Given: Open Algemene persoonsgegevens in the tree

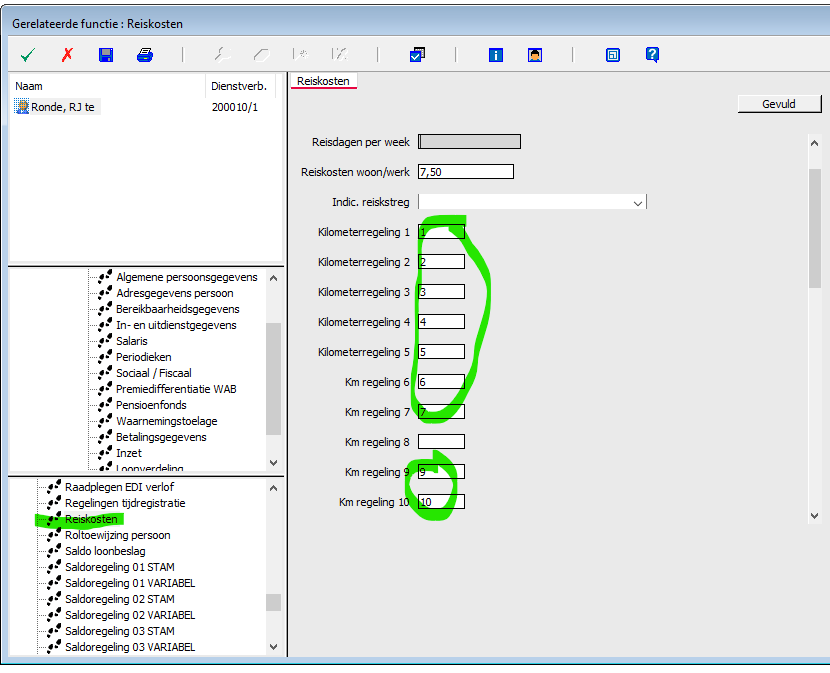Looking at the screenshot, I should pyautogui.click(x=186, y=277).
